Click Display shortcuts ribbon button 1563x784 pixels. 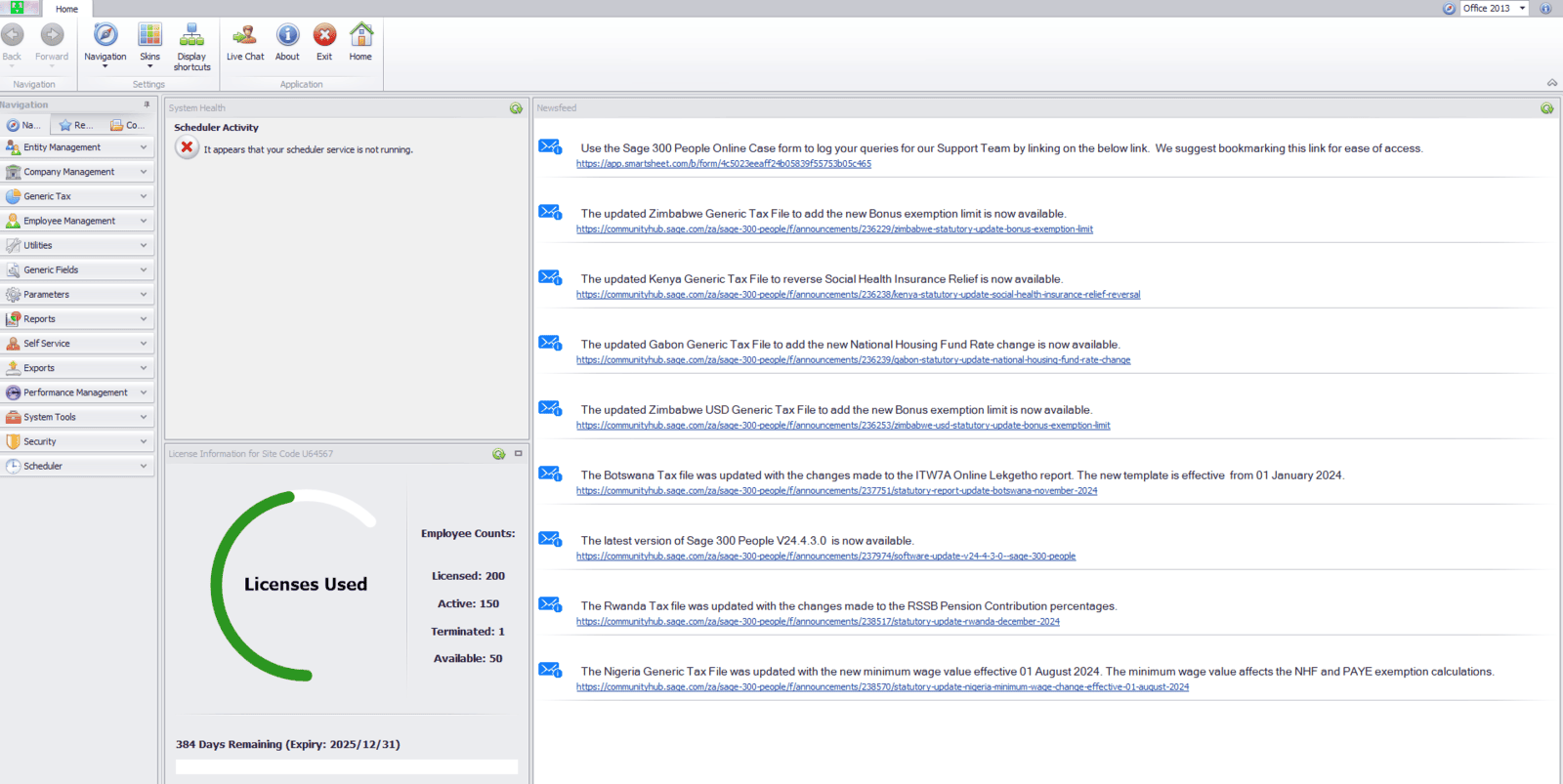tap(191, 47)
